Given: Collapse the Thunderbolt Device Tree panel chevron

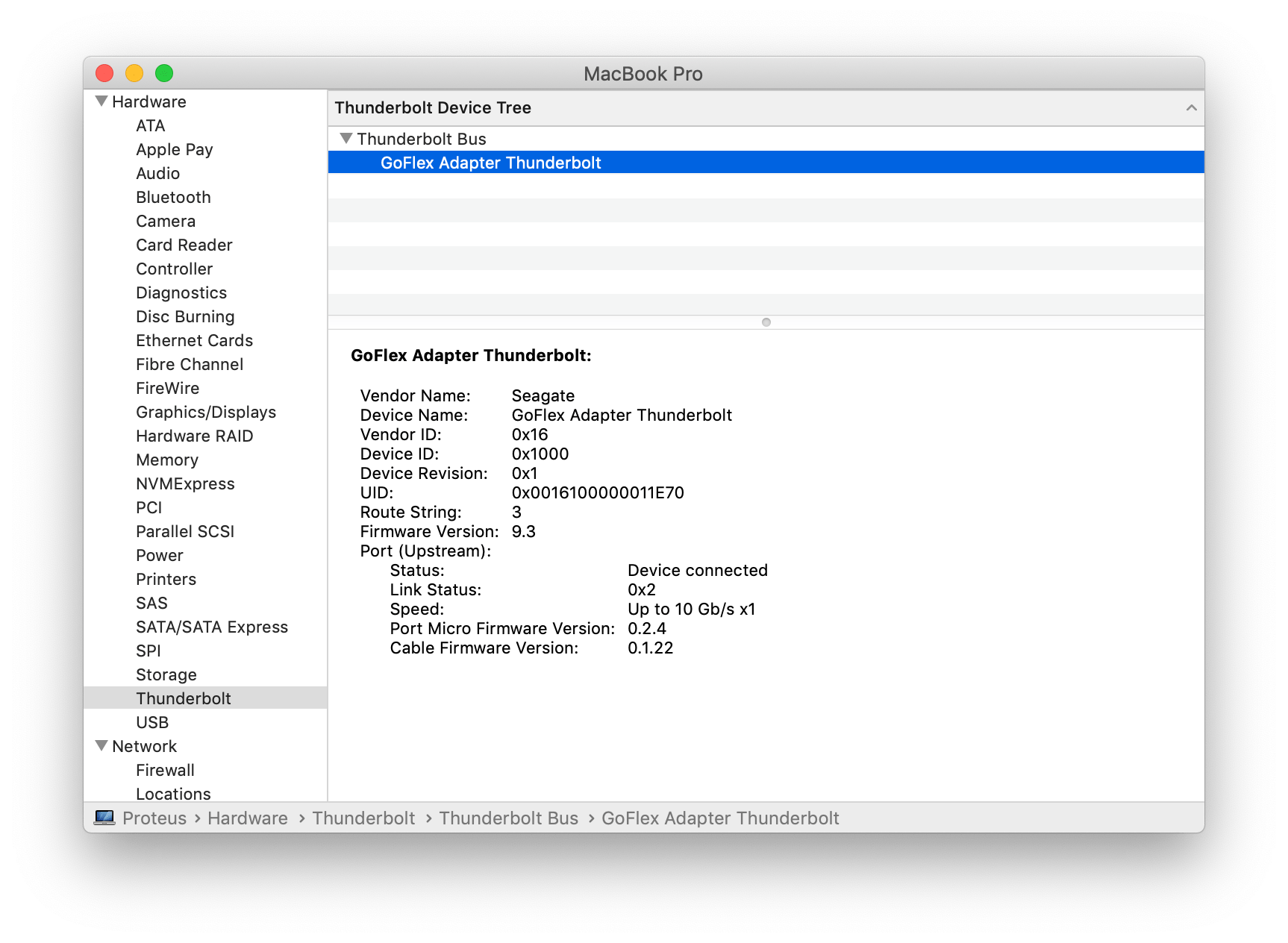Looking at the screenshot, I should click(x=1192, y=107).
